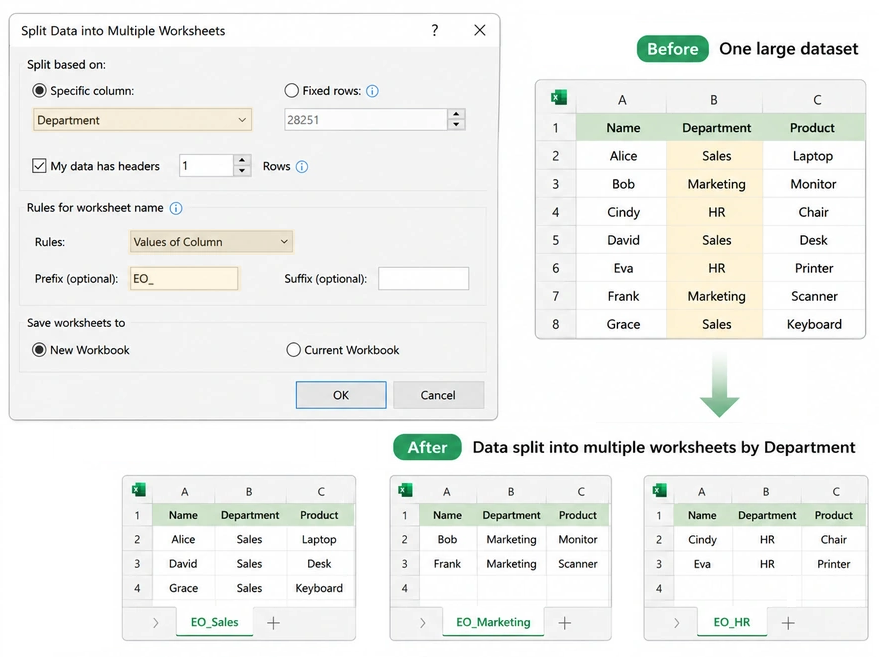
Task: Click the info icon next to Rows
Action: pos(302,167)
